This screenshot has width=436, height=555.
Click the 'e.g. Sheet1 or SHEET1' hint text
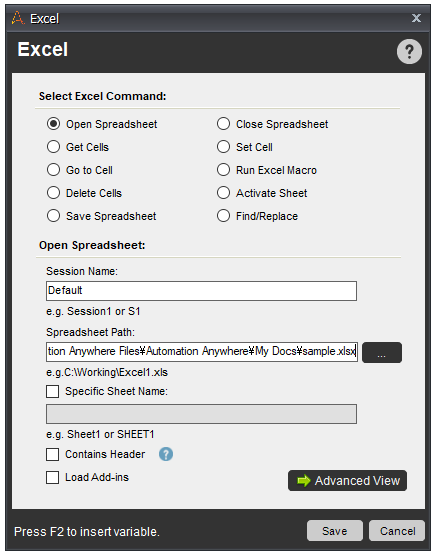101,434
